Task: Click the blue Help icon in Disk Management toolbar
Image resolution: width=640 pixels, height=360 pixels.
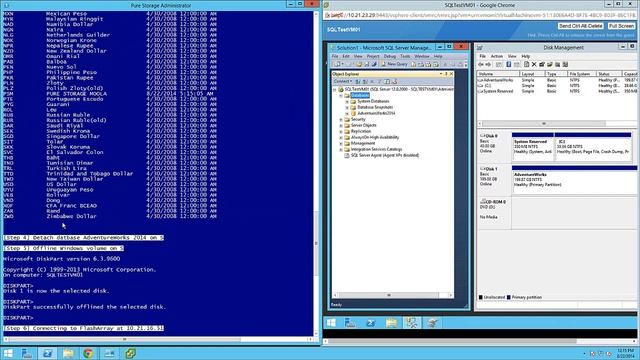Action: [509, 64]
